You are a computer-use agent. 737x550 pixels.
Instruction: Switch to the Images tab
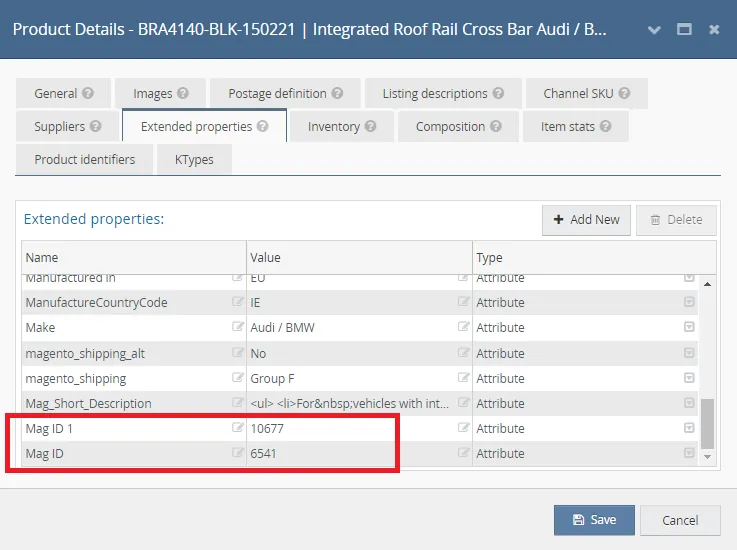pos(160,93)
